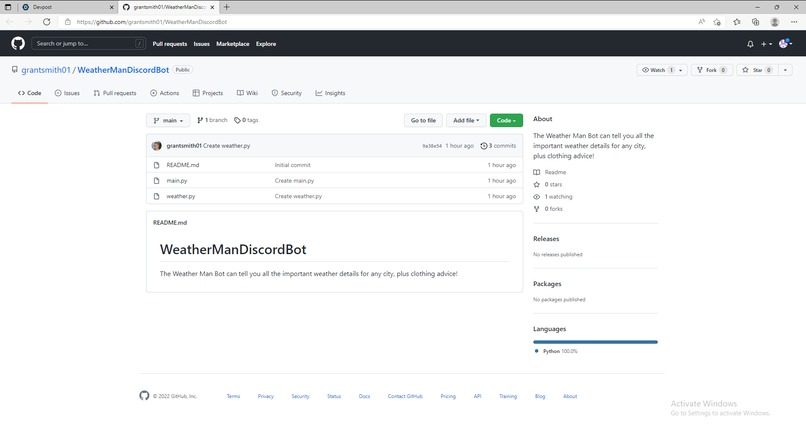Click the browser forward arrow
The width and height of the screenshot is (806, 438).
28,22
